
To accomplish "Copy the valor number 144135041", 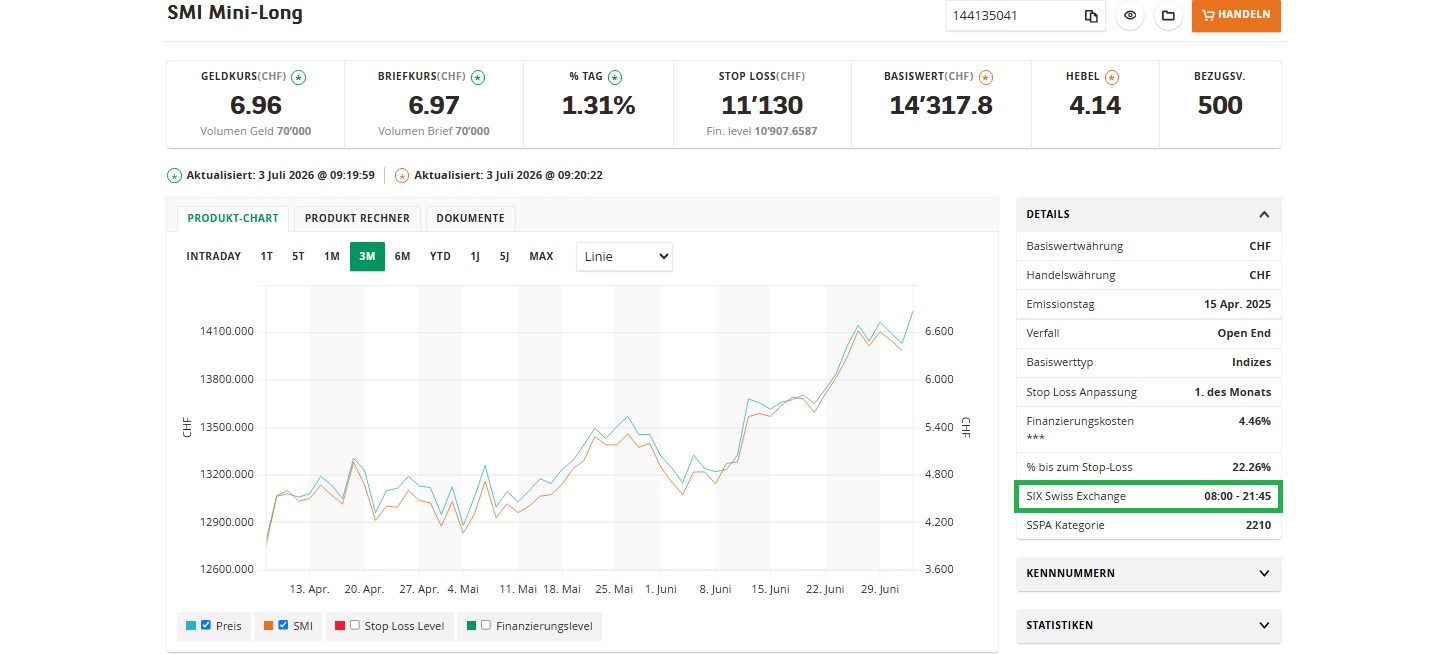I will point(1091,16).
